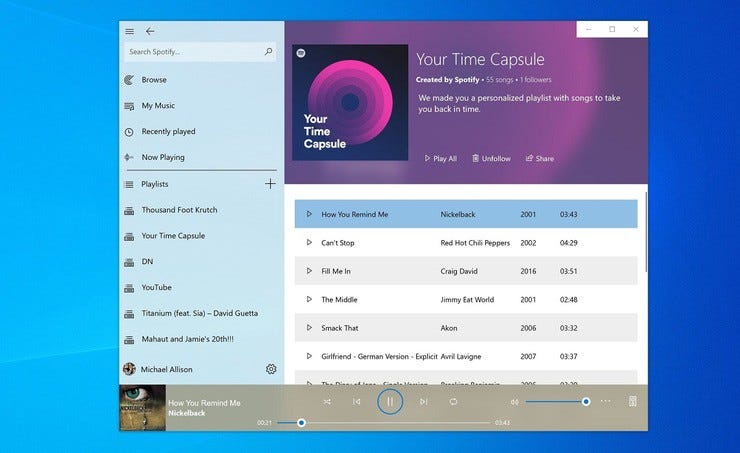Click the track list scrollbar
Screen dimensions: 740x453
tap(646, 231)
